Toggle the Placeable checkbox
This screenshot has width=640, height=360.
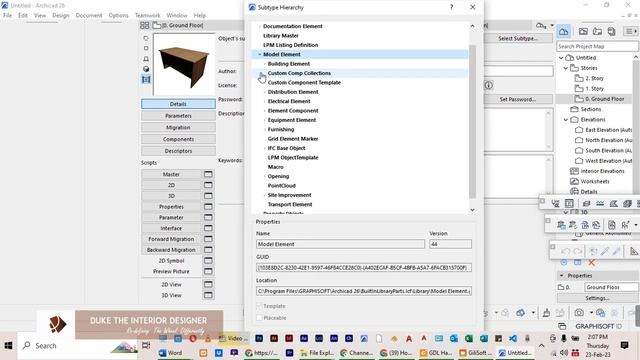259,318
